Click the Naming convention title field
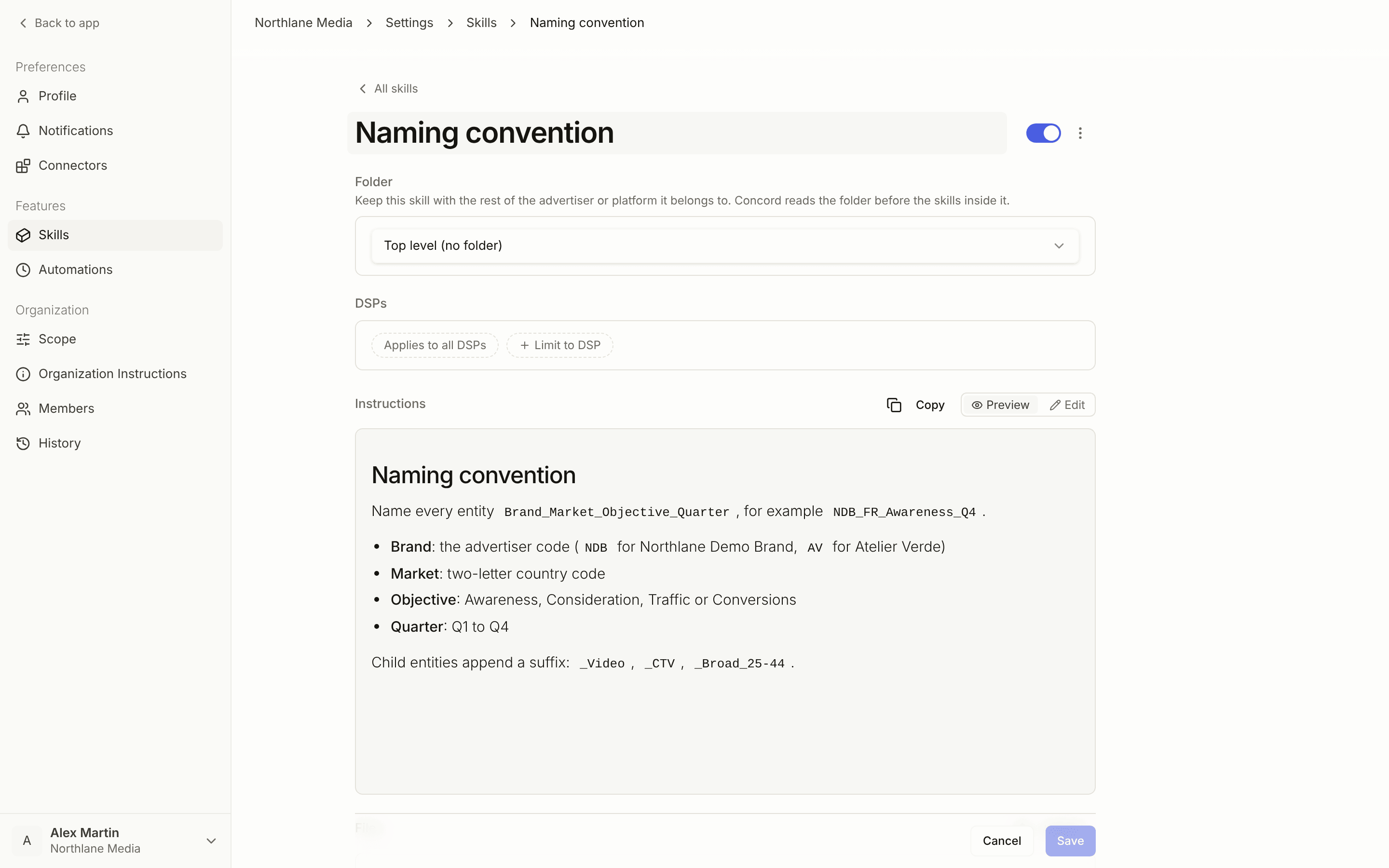This screenshot has width=1389, height=868. (x=677, y=133)
